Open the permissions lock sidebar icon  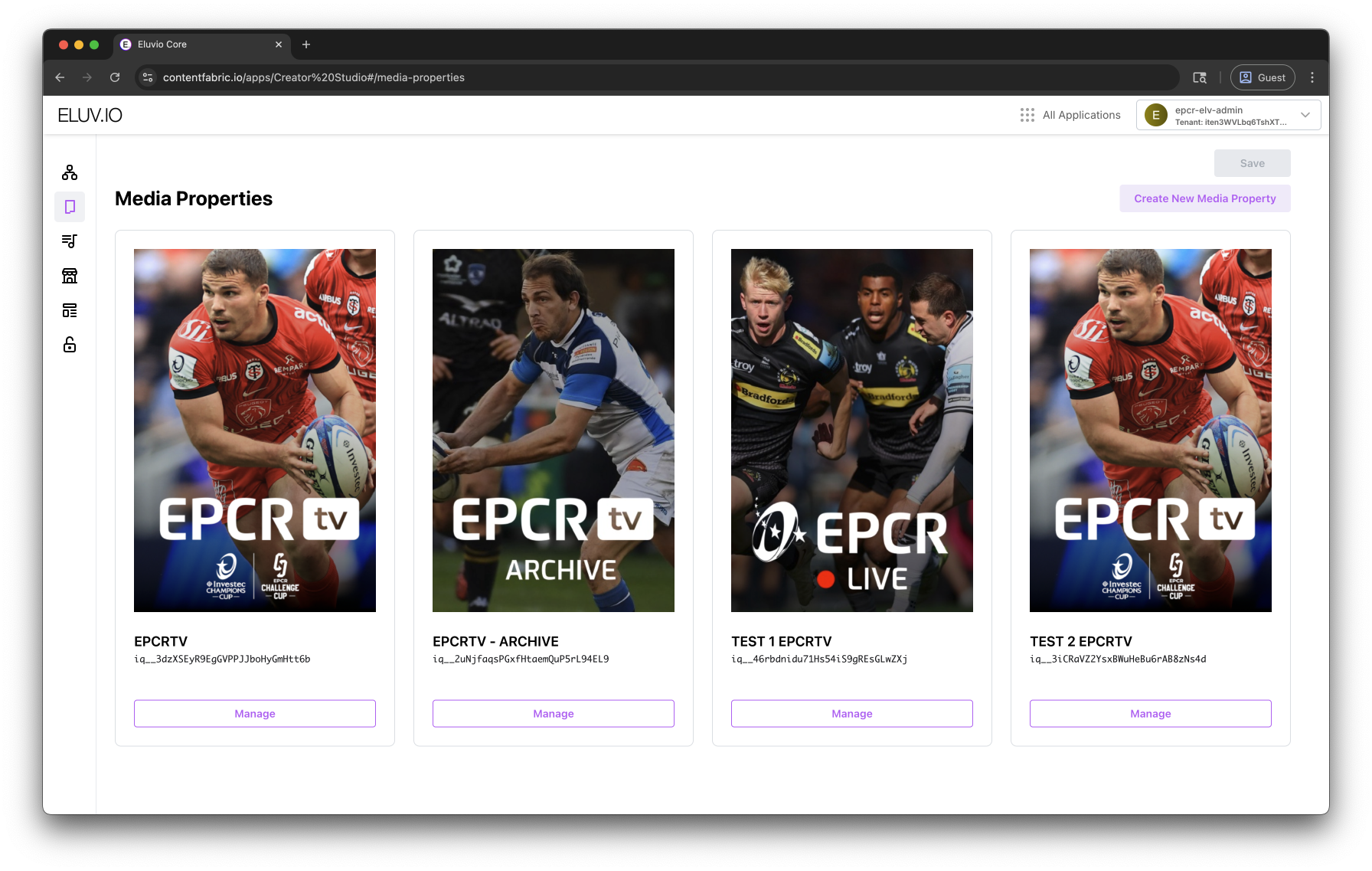tap(70, 345)
